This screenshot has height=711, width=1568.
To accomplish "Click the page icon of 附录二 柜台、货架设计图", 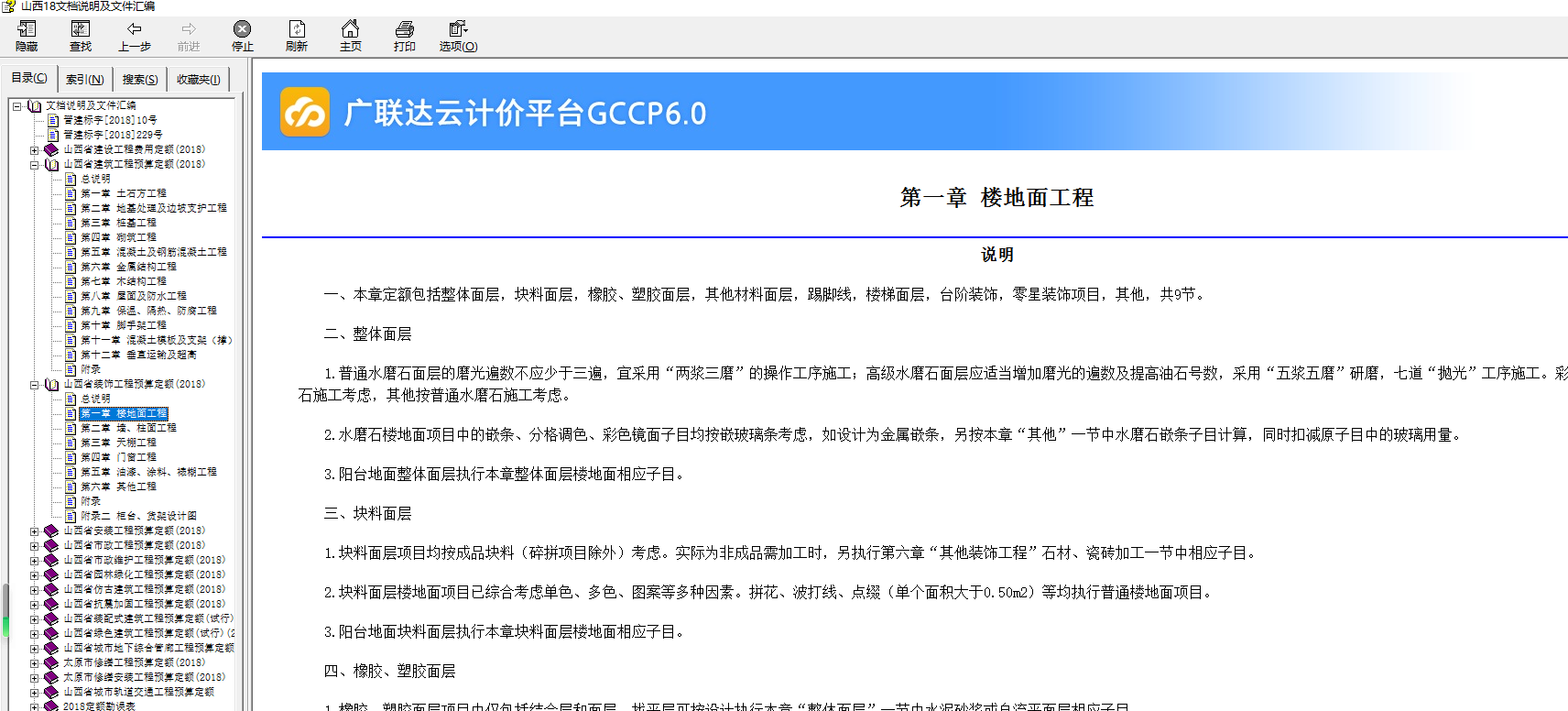I will click(71, 516).
